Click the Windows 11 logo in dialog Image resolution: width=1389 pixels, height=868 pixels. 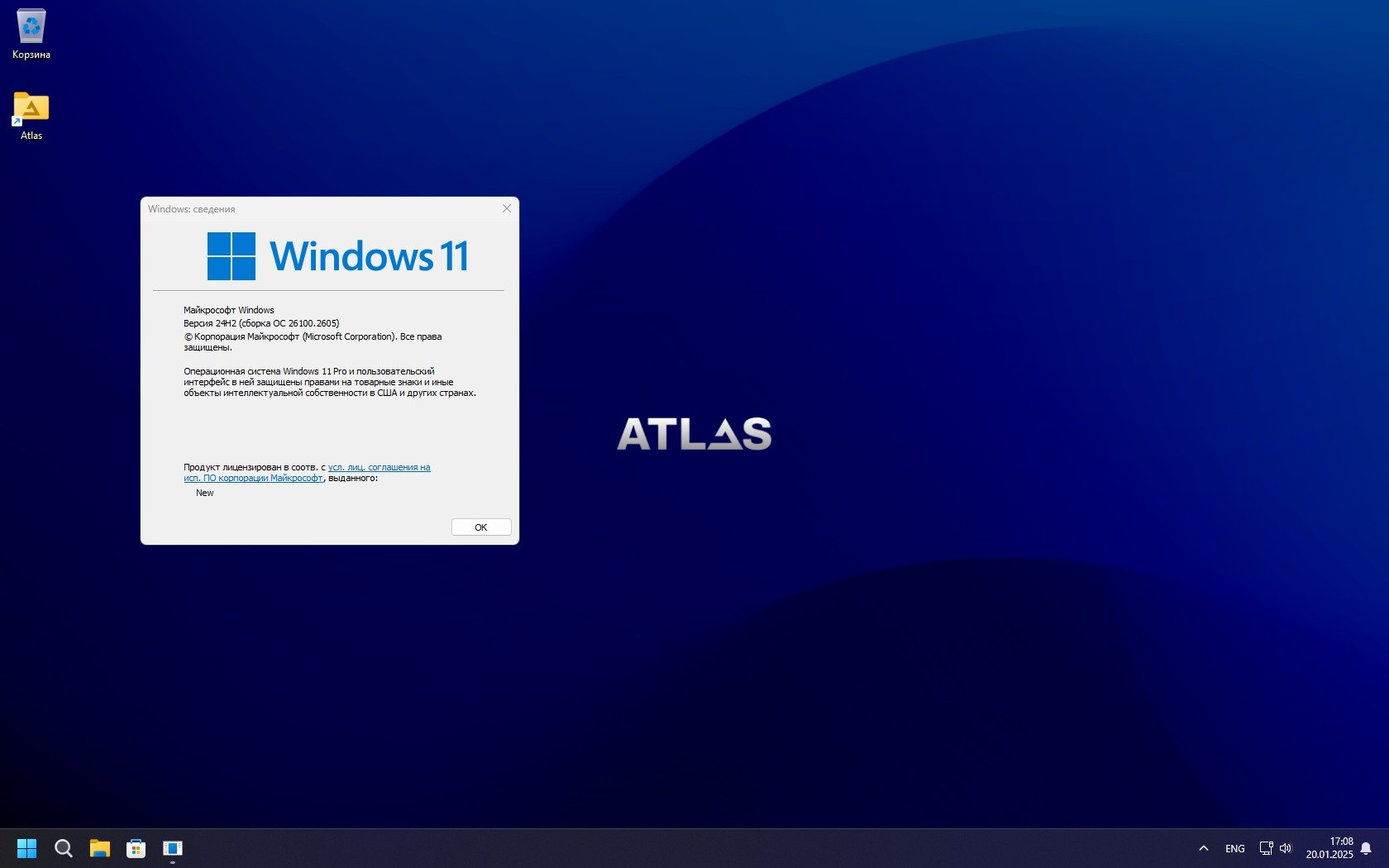338,256
